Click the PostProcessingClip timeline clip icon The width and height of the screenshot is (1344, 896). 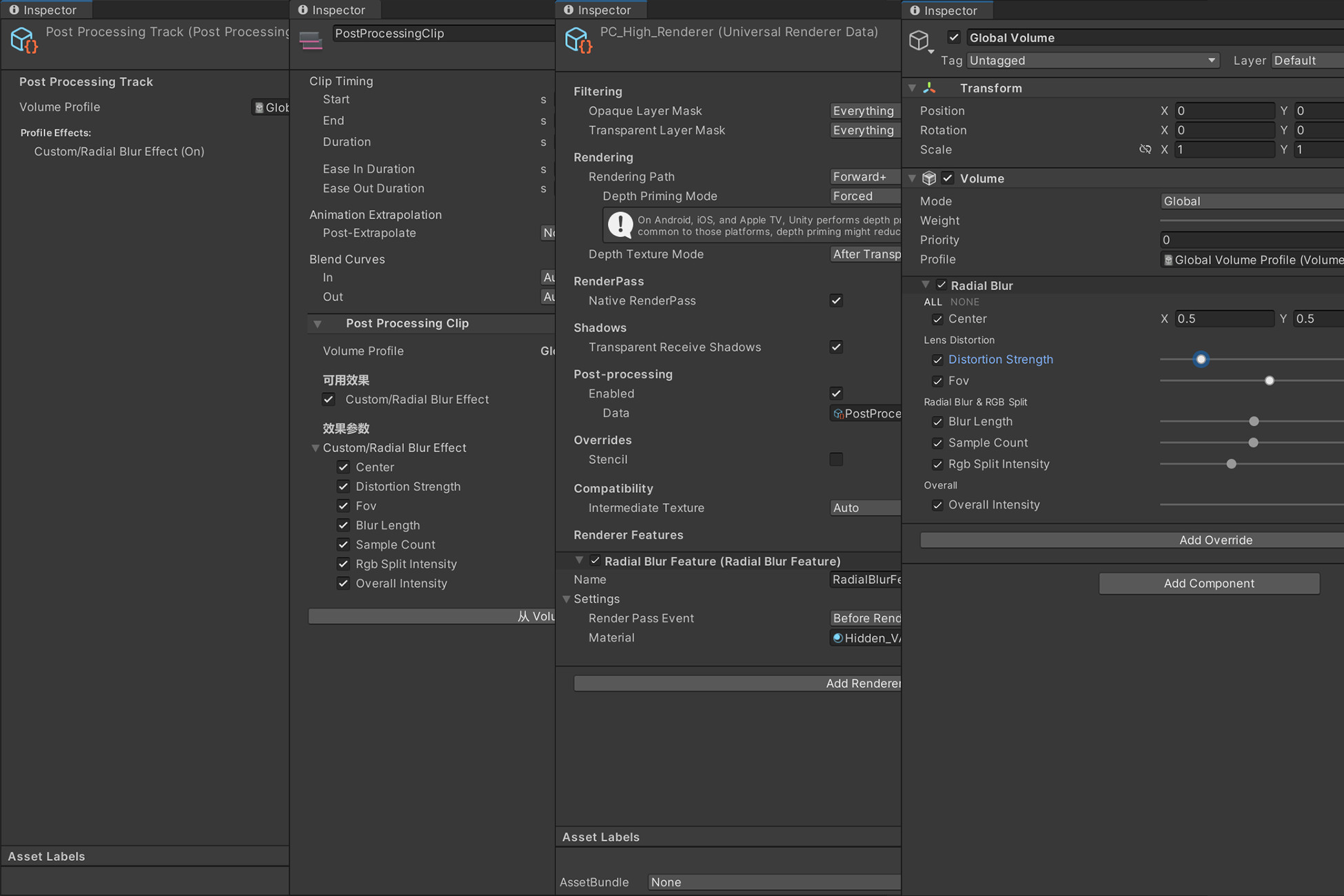pos(310,41)
